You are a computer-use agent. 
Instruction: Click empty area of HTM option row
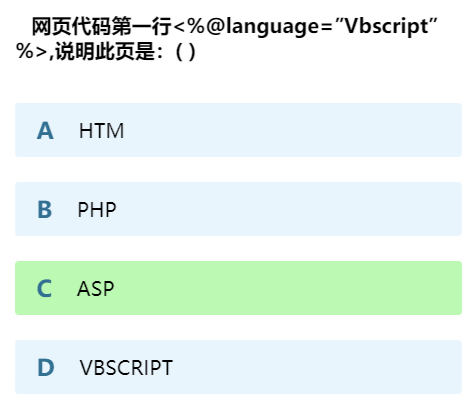point(293,130)
